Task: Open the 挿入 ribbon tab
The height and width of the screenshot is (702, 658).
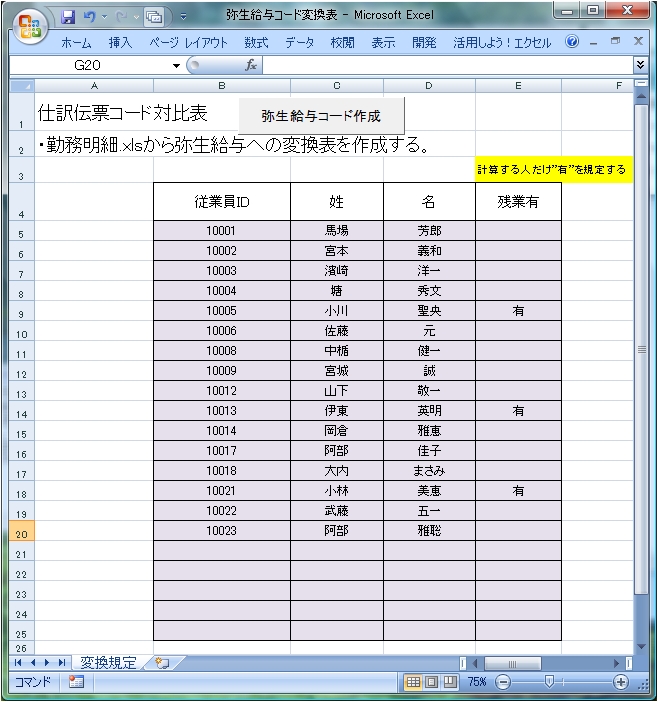Action: click(120, 43)
